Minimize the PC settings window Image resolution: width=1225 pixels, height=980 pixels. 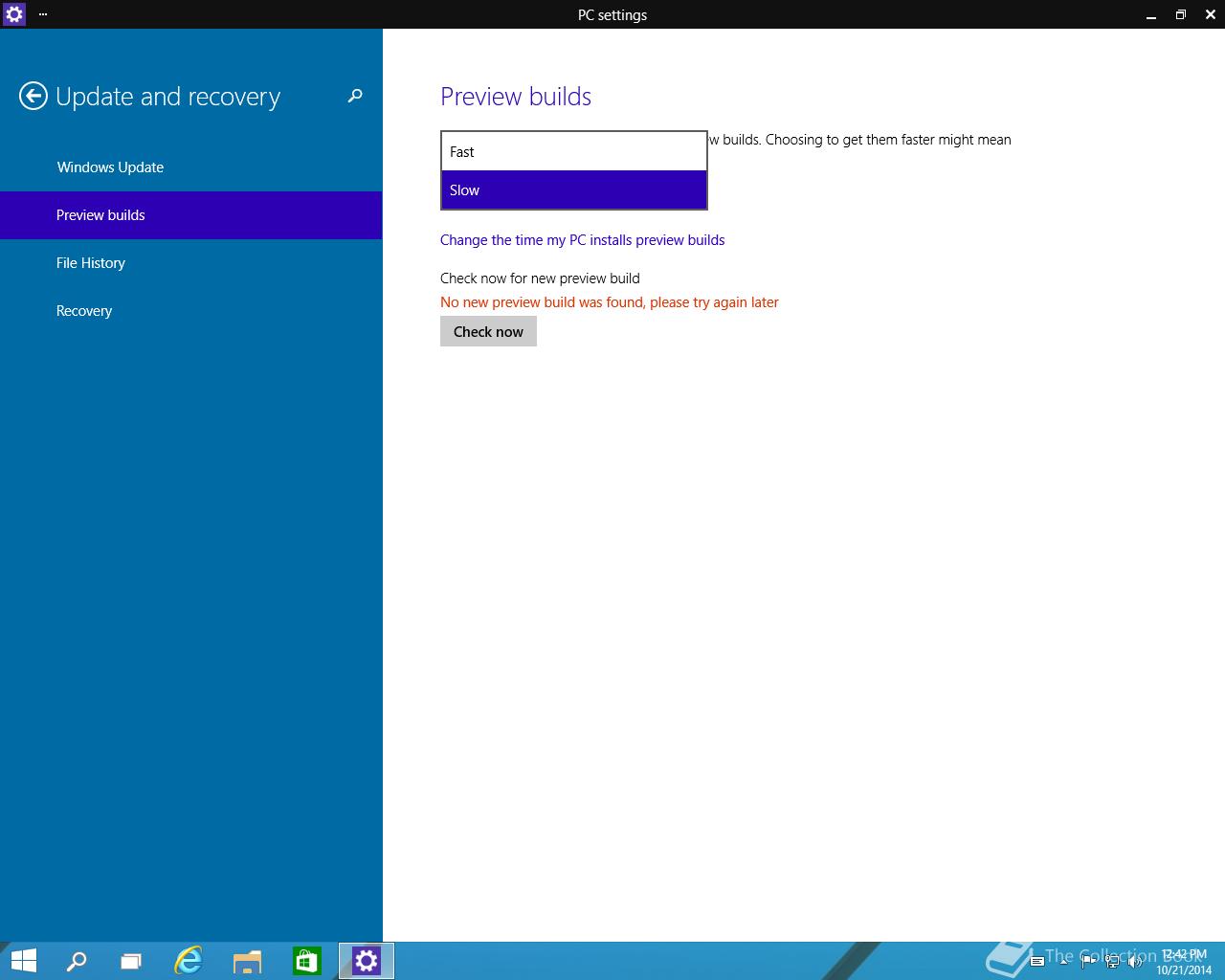pos(1149,14)
